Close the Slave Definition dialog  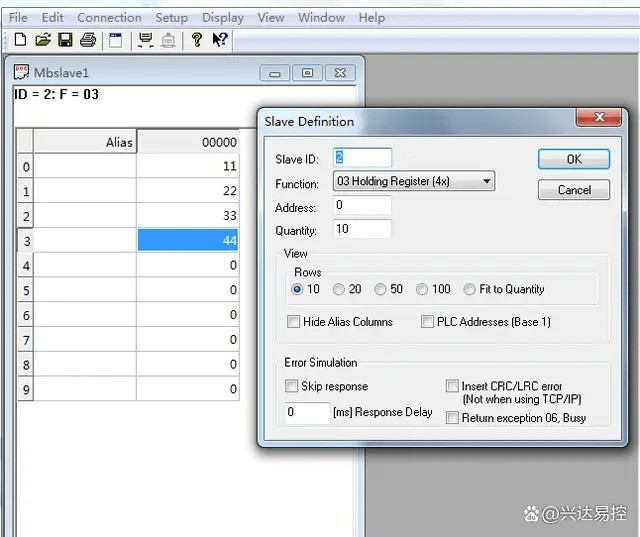click(x=599, y=117)
